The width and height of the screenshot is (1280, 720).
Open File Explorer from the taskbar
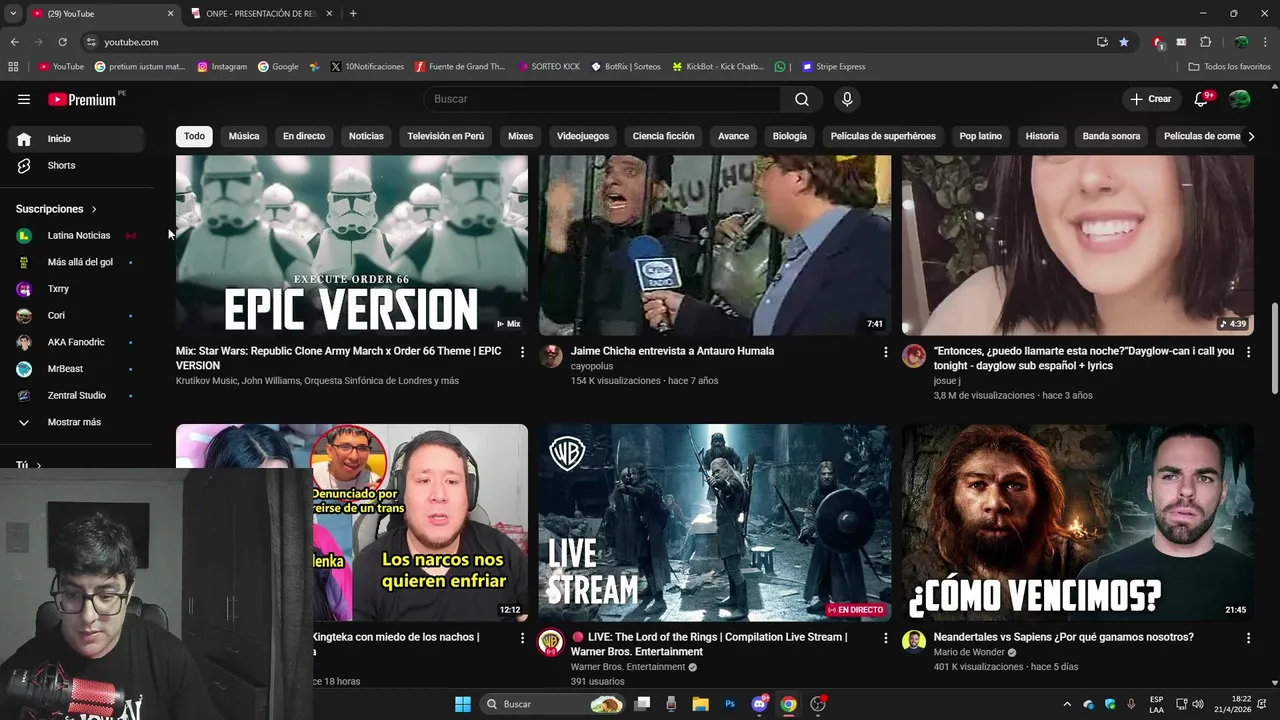pos(700,704)
